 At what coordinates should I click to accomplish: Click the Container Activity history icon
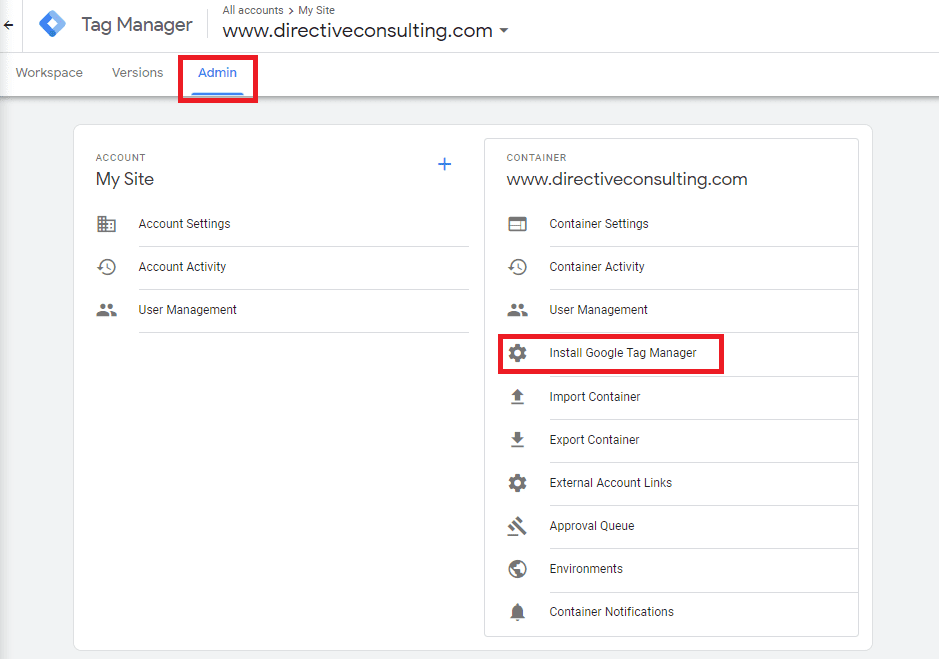517,267
